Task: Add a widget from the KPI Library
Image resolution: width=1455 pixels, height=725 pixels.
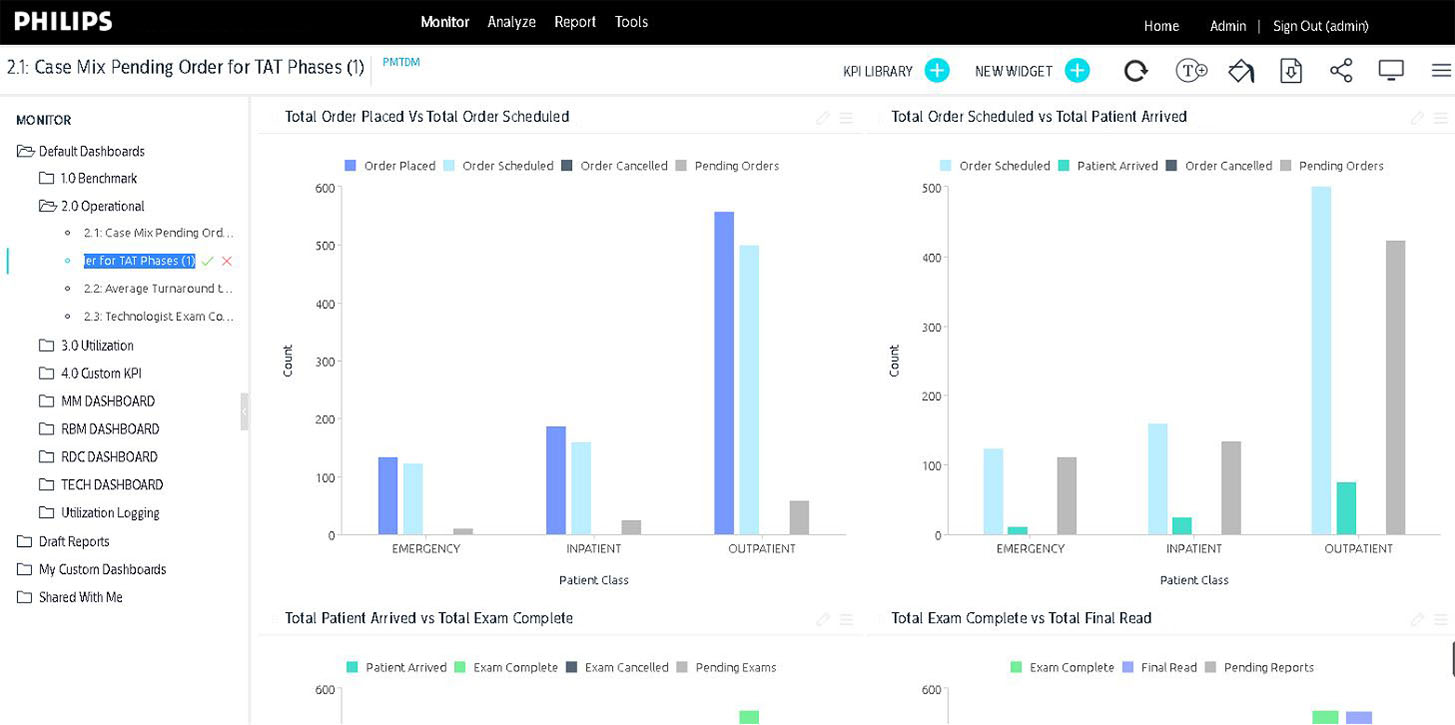Action: (937, 70)
